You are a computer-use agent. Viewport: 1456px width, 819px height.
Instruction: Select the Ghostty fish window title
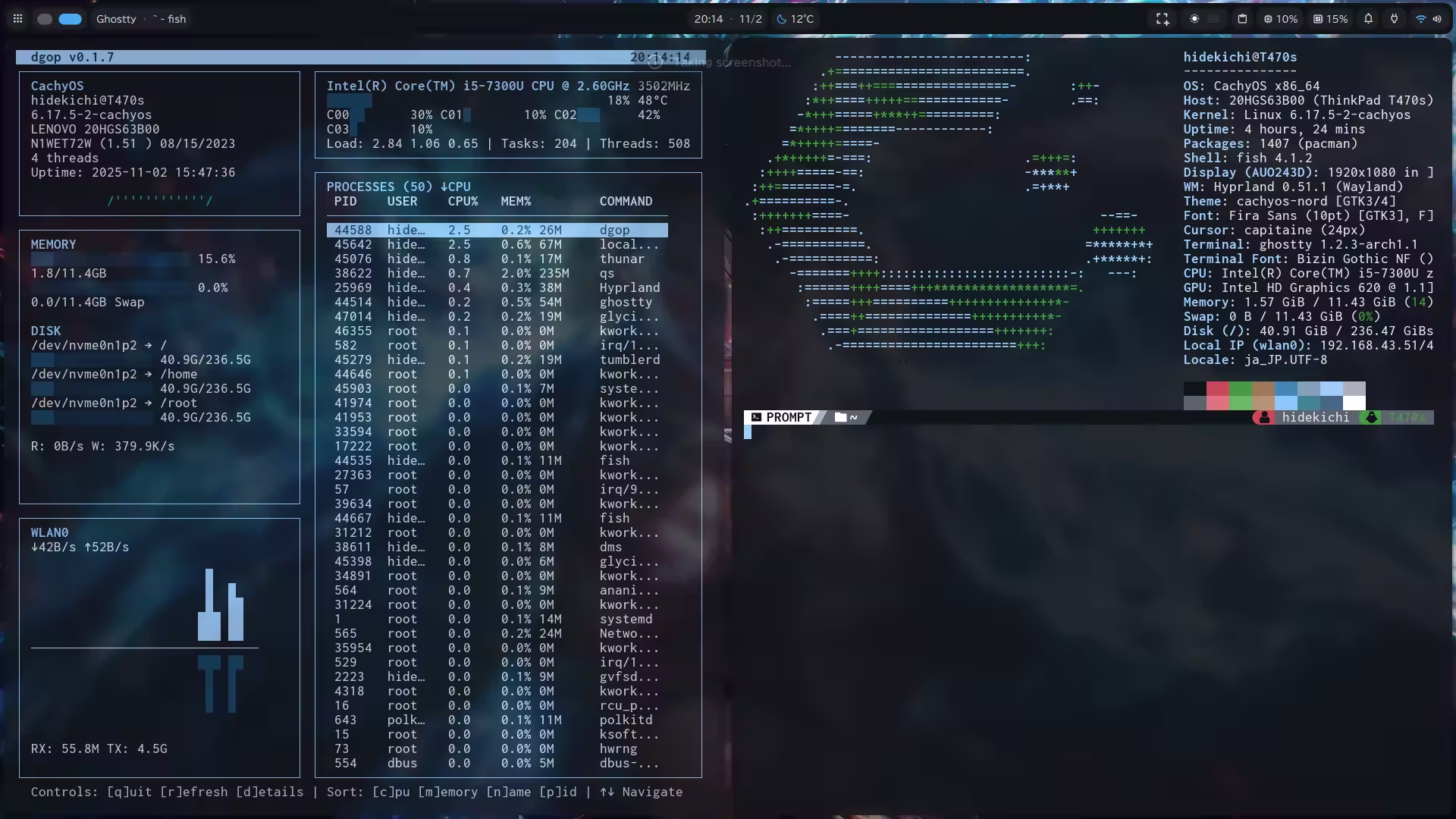142,19
